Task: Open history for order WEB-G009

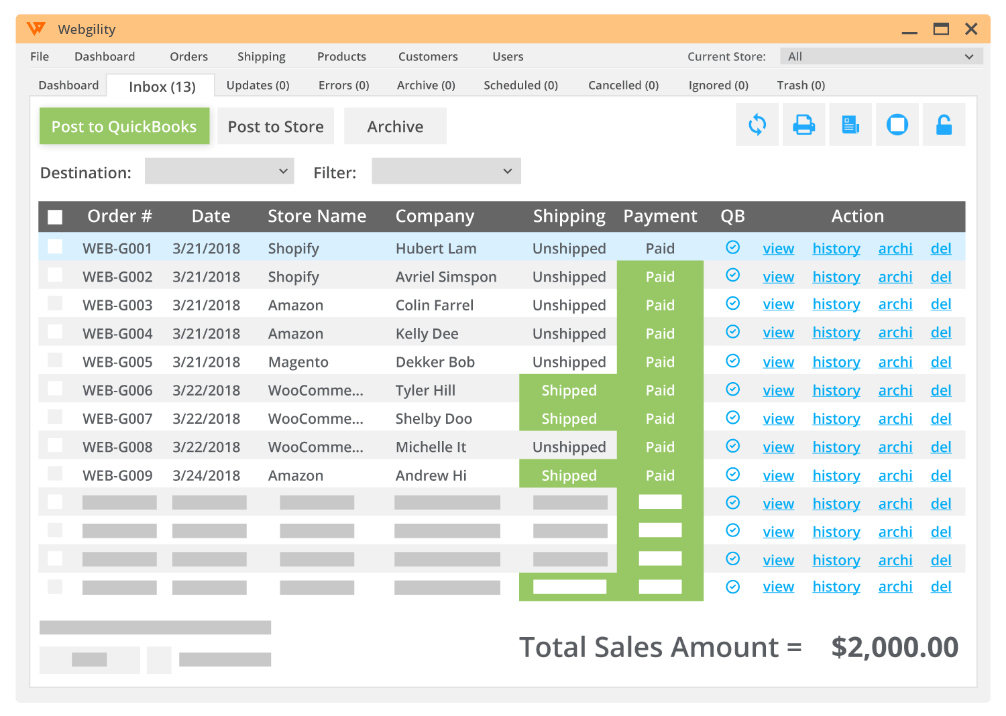Action: pyautogui.click(x=836, y=476)
